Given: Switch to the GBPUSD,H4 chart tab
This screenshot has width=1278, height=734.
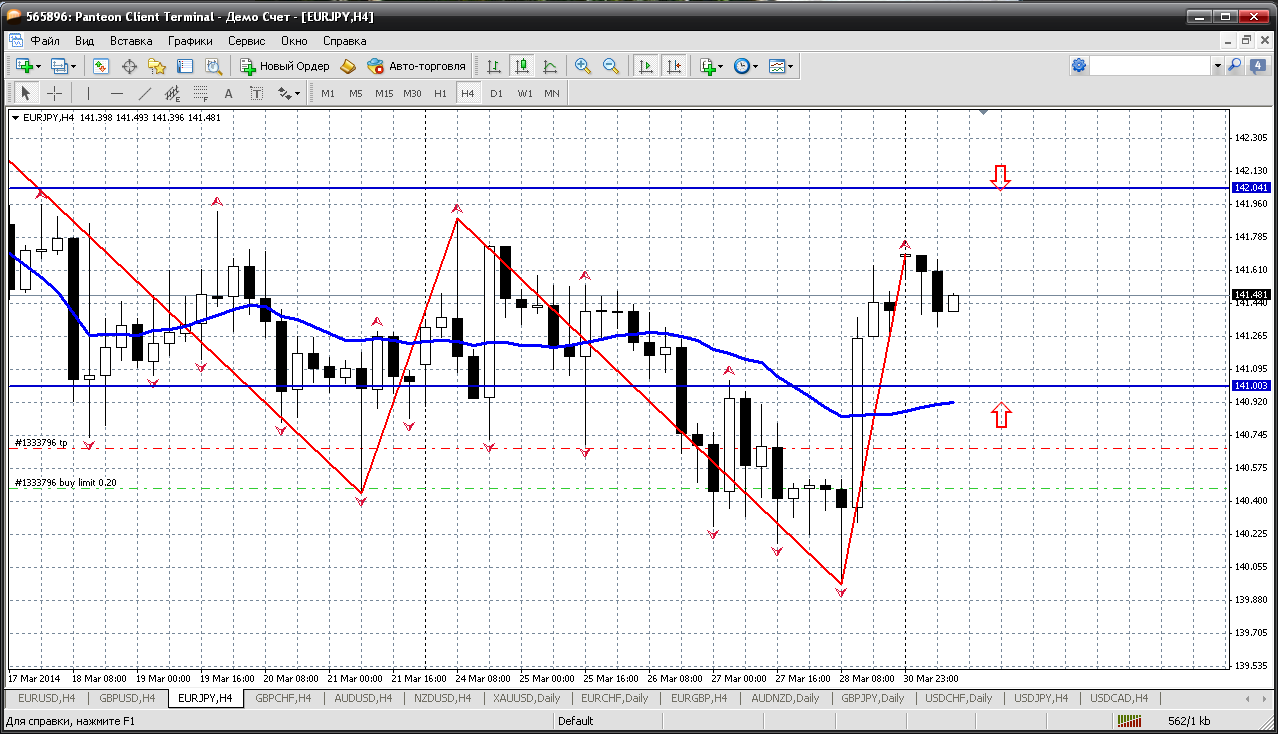Looking at the screenshot, I should (126, 698).
